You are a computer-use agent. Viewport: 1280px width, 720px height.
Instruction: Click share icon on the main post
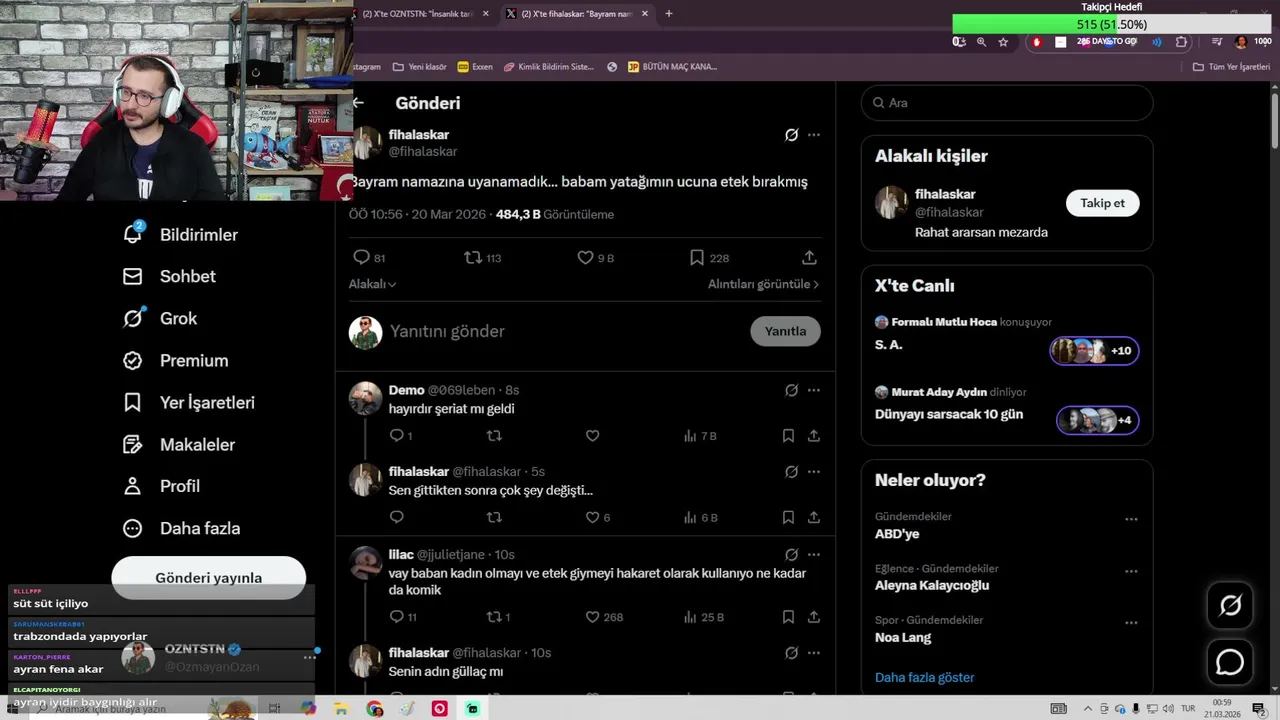(809, 258)
